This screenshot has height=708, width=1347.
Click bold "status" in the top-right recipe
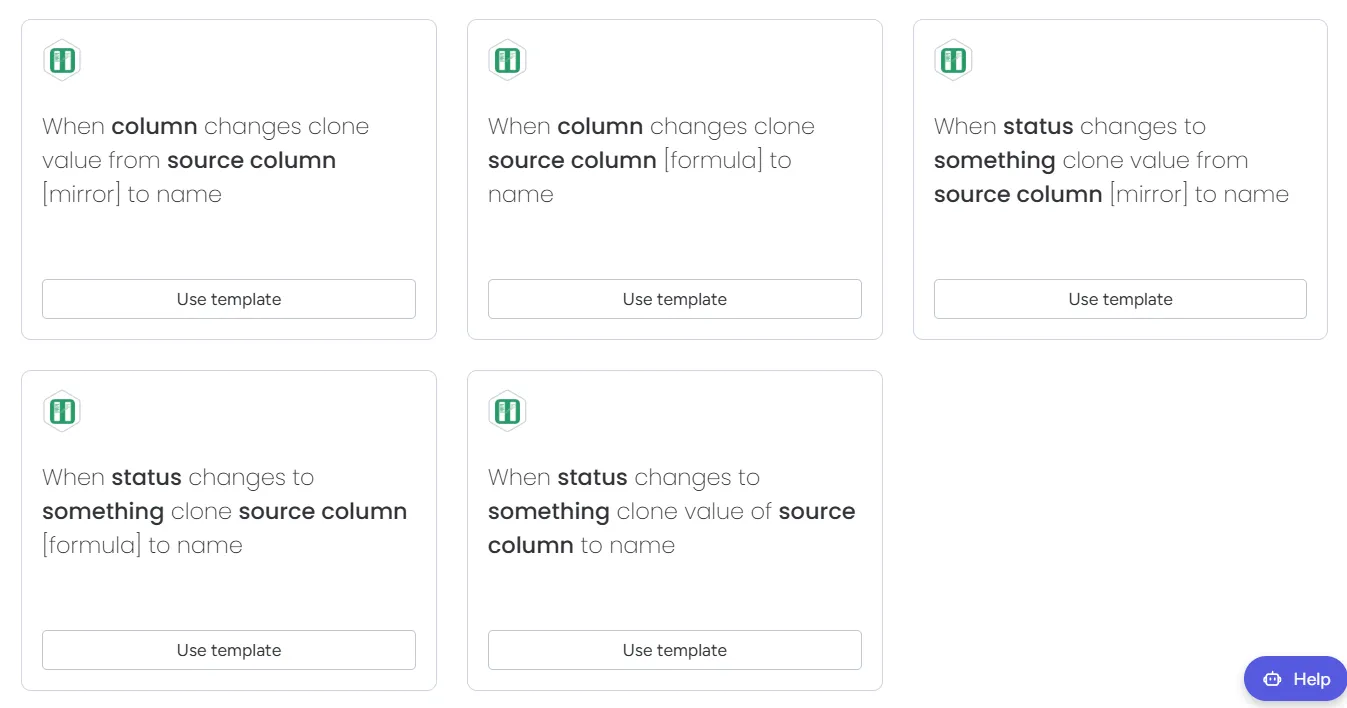1038,126
